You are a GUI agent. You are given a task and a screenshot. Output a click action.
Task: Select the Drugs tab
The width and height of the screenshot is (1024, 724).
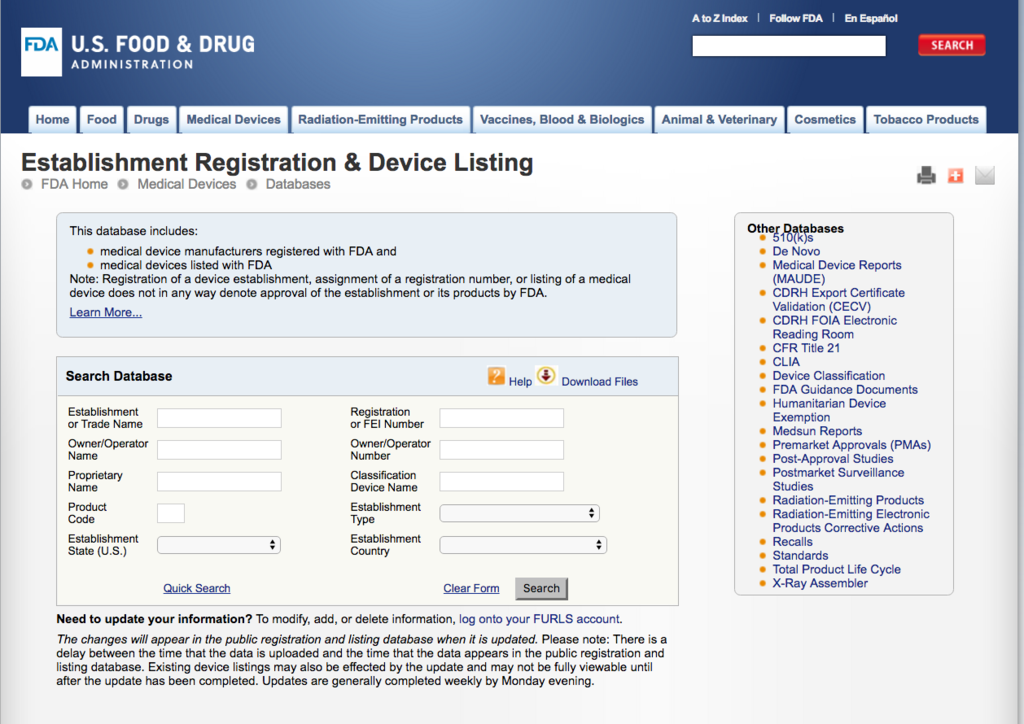click(152, 119)
